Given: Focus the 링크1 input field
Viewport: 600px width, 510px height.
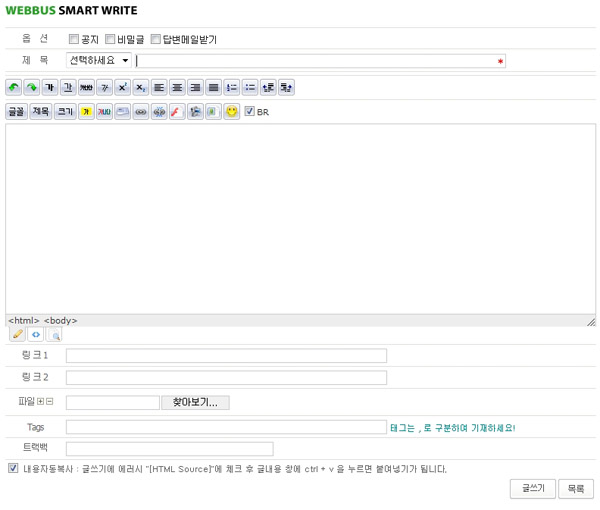Looking at the screenshot, I should point(226,355).
